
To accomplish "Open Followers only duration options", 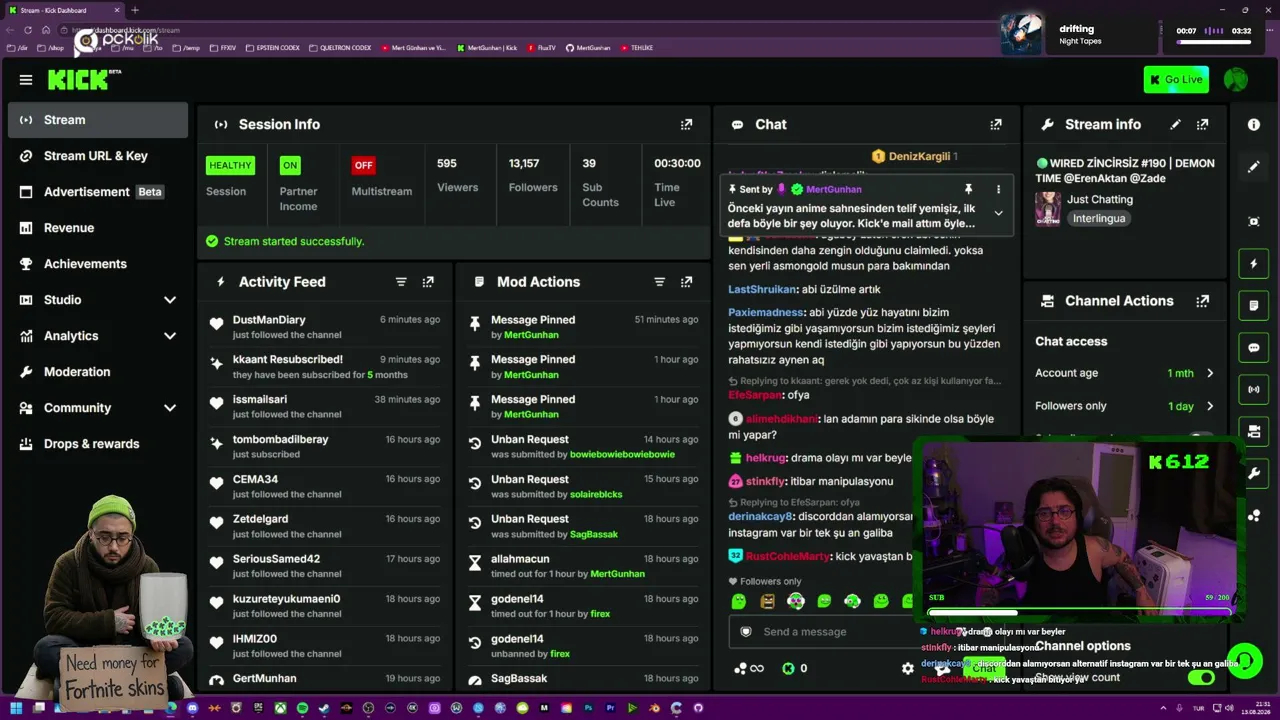I will click(1124, 406).
